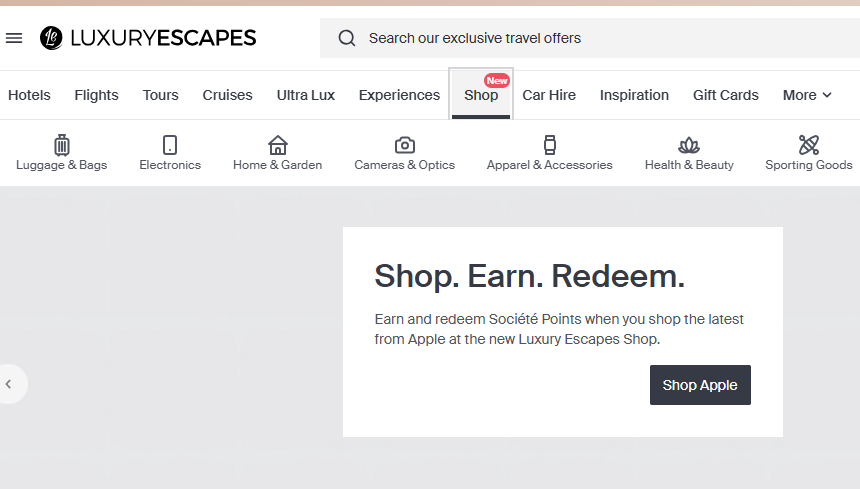The width and height of the screenshot is (860, 489).
Task: Open the hamburger menu icon
Action: pyautogui.click(x=14, y=38)
